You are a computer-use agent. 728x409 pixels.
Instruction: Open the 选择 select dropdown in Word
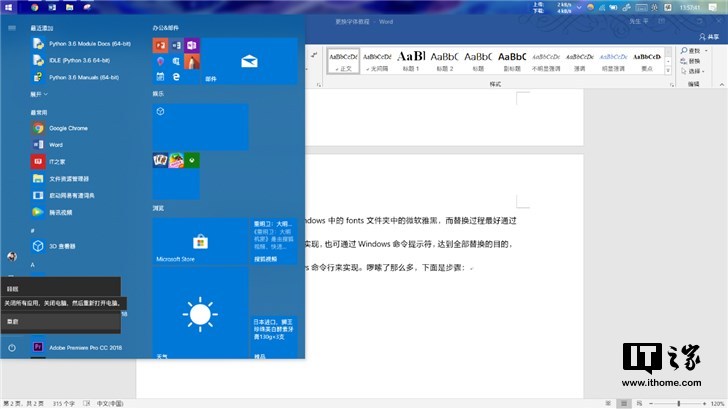693,71
